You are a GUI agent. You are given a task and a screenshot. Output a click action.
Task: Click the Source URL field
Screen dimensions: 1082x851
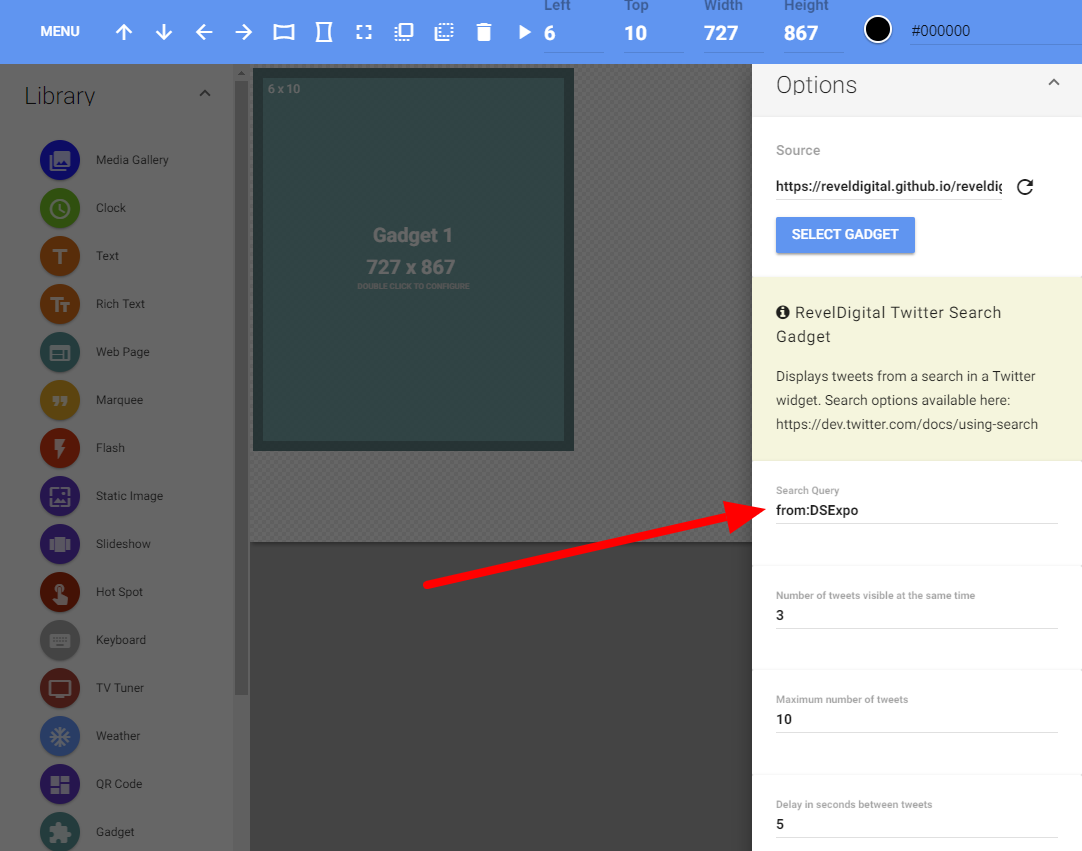click(x=889, y=186)
